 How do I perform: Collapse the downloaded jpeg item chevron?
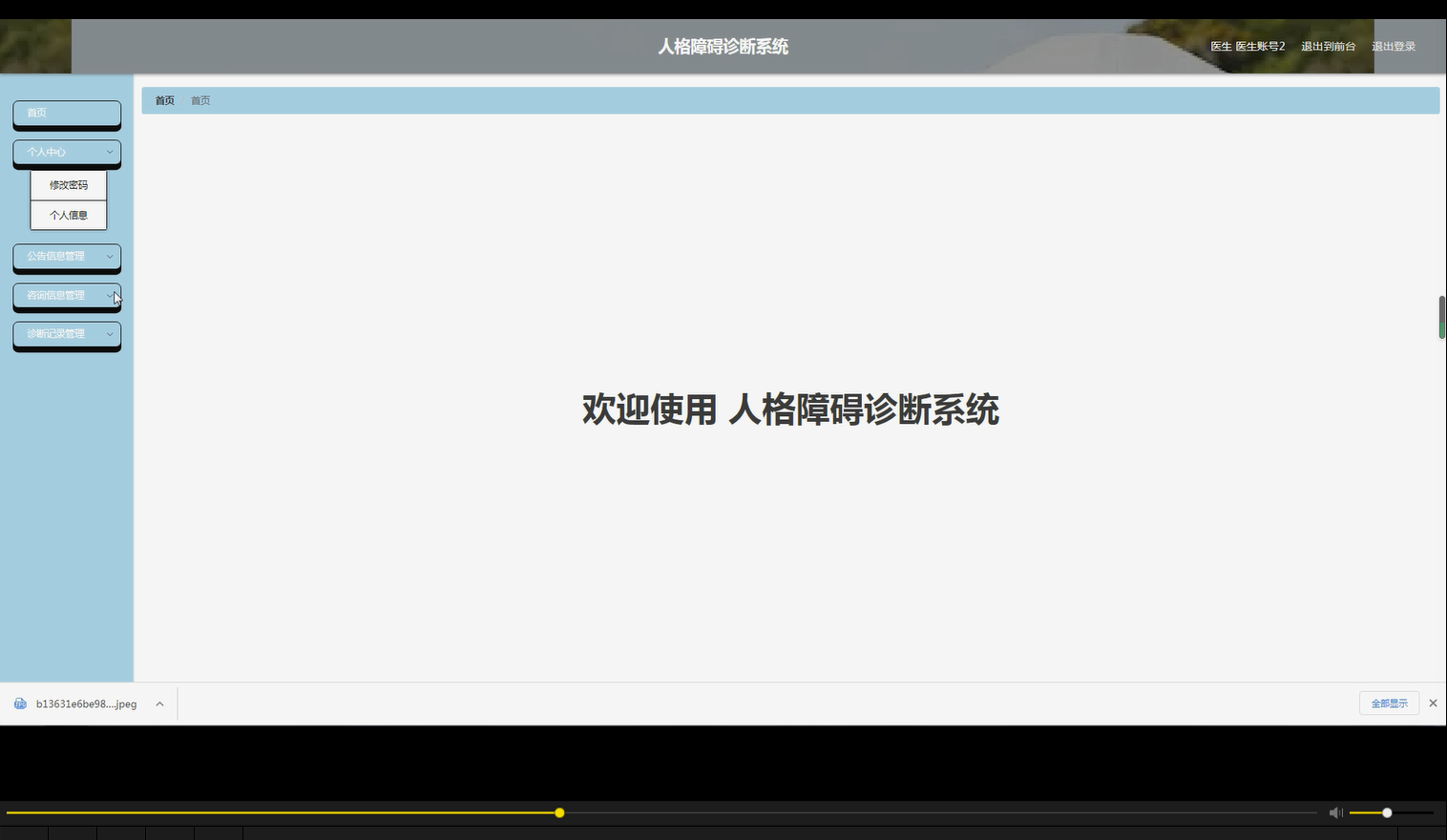pos(159,703)
